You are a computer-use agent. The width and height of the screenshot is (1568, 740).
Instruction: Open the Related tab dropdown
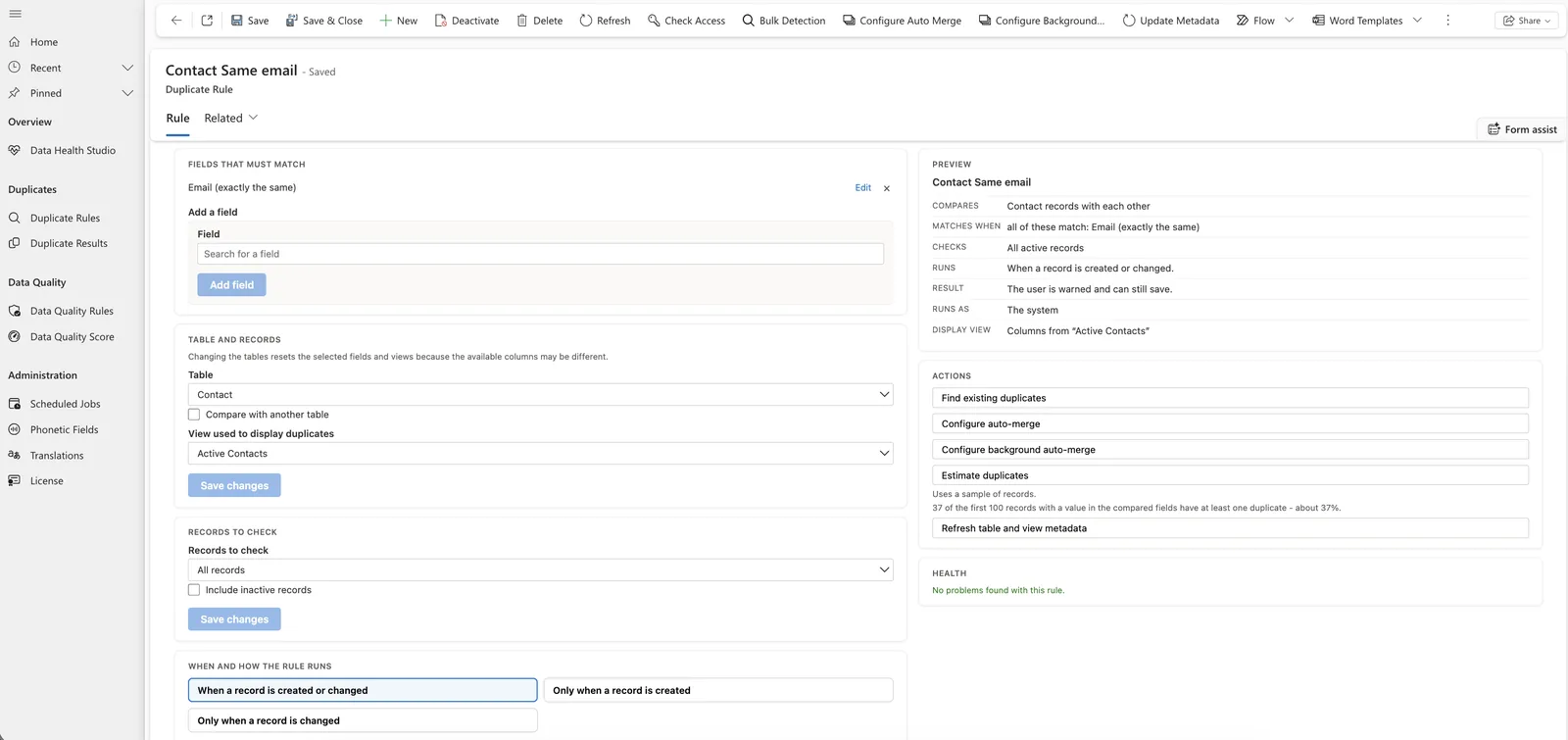[x=231, y=119]
